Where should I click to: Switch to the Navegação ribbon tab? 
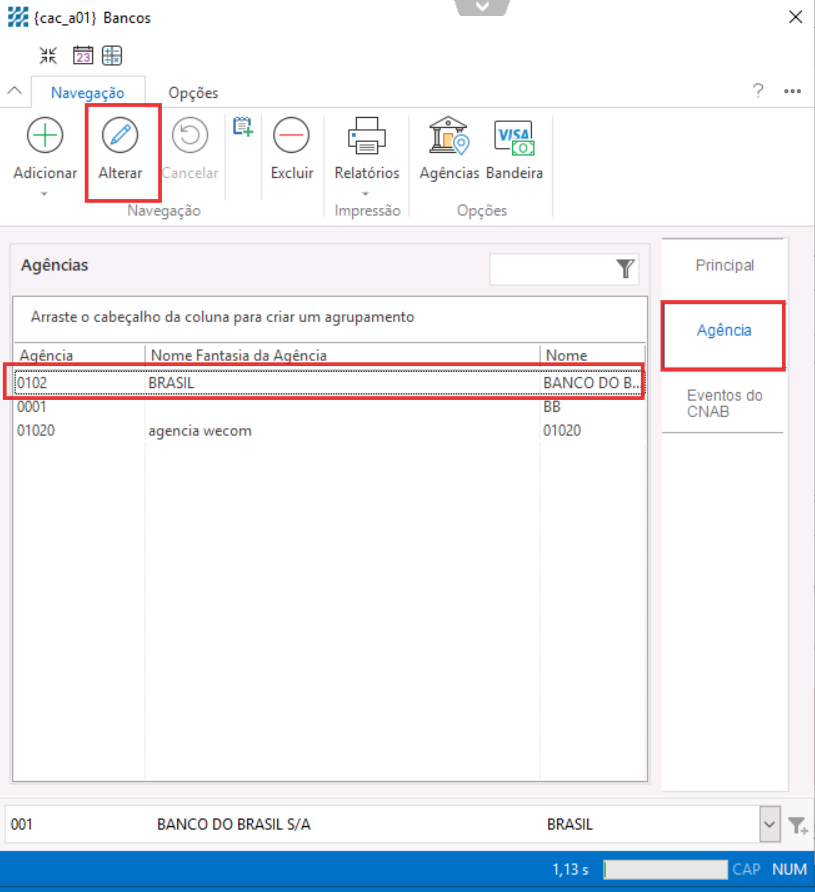tap(88, 93)
